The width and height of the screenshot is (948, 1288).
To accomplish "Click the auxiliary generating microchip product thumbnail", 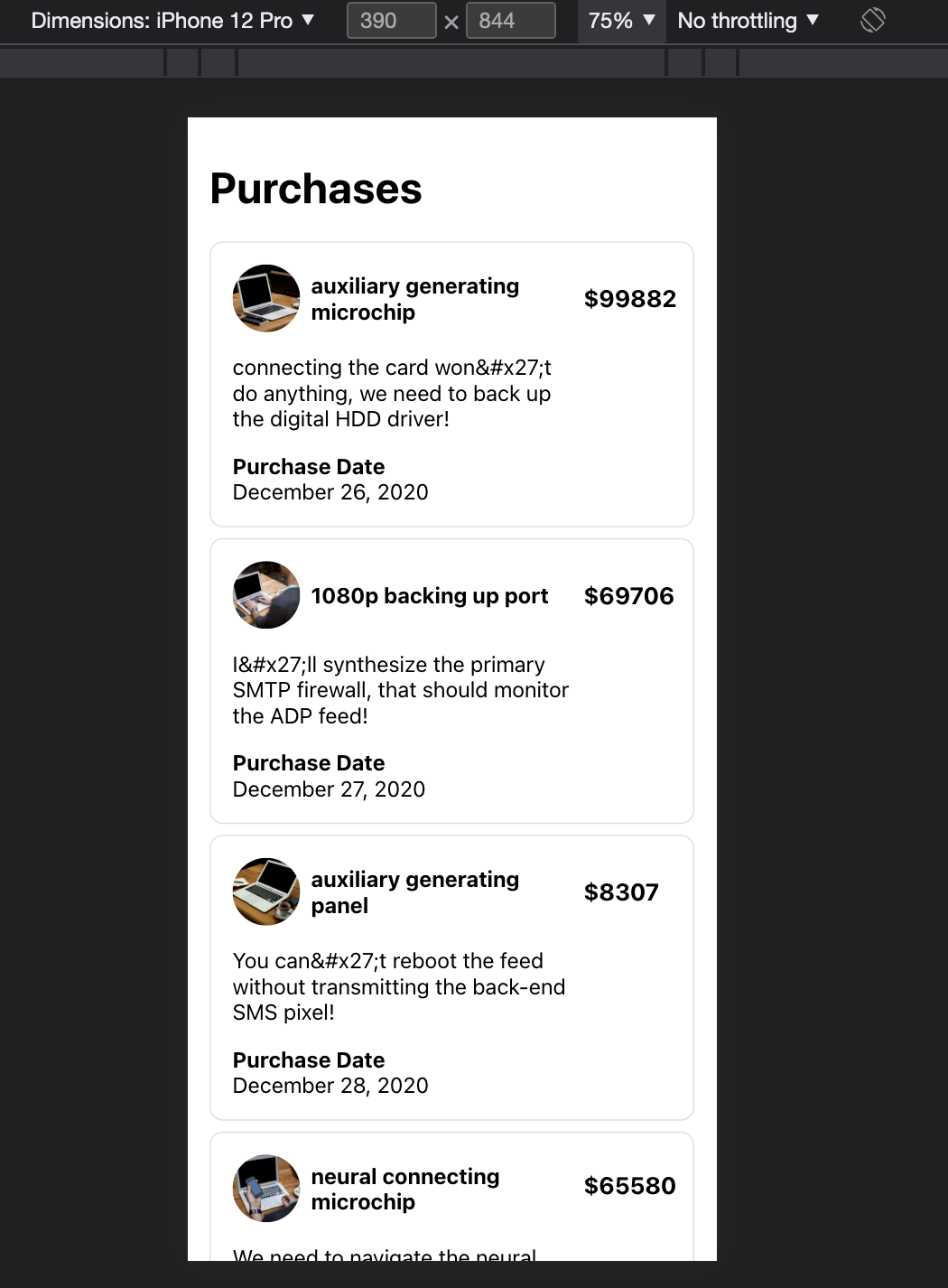I will pos(265,298).
